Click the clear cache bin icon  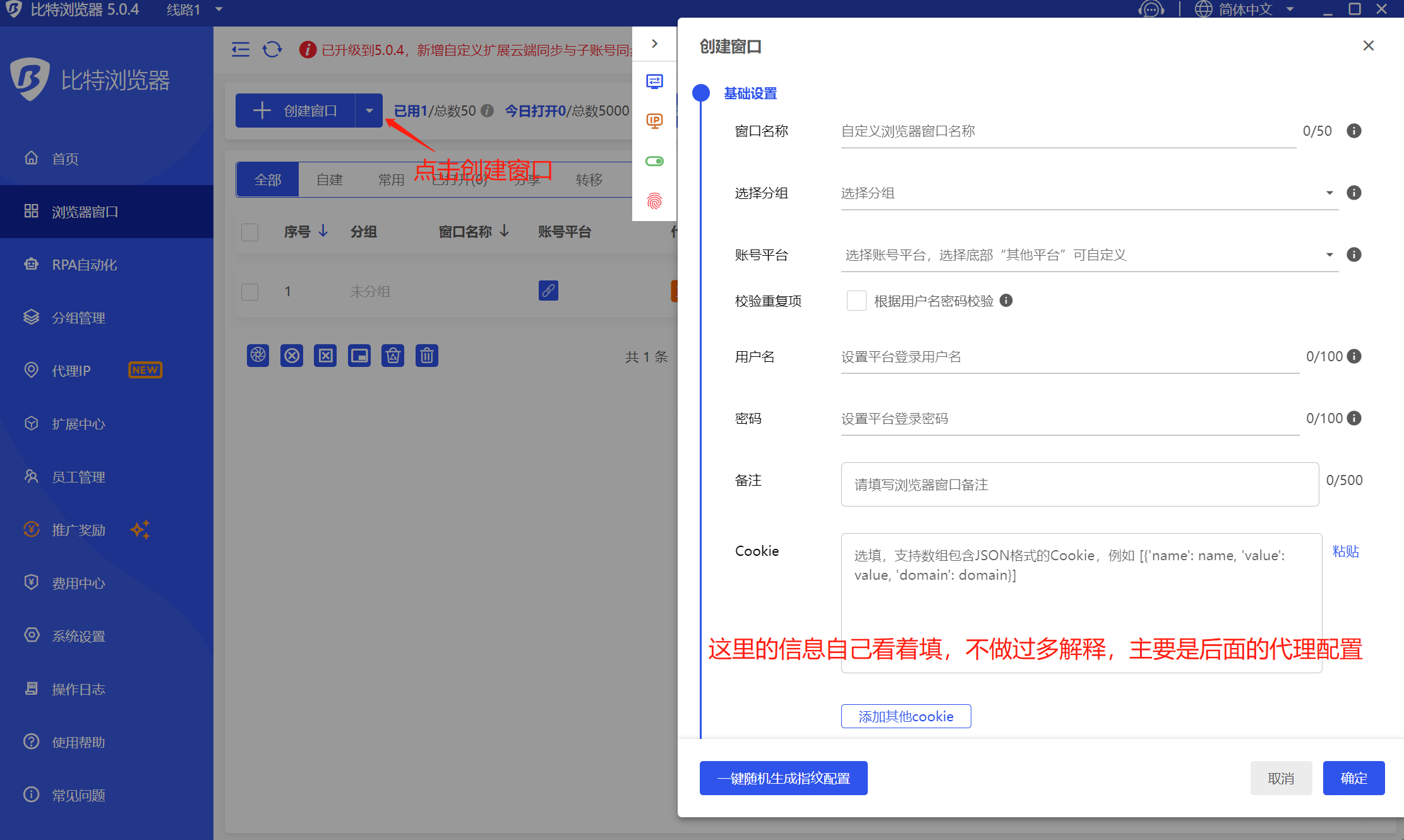click(393, 356)
